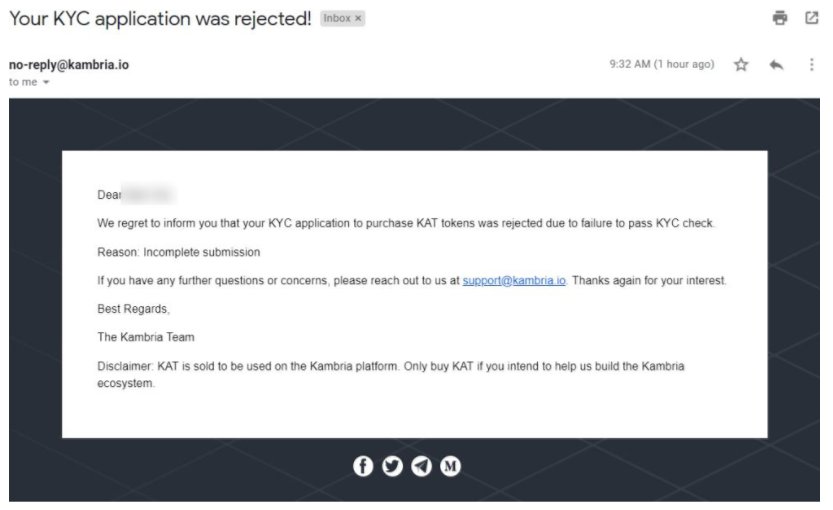The width and height of the screenshot is (833, 510).
Task: Click the 9:32 AM timestamp
Action: coord(662,64)
